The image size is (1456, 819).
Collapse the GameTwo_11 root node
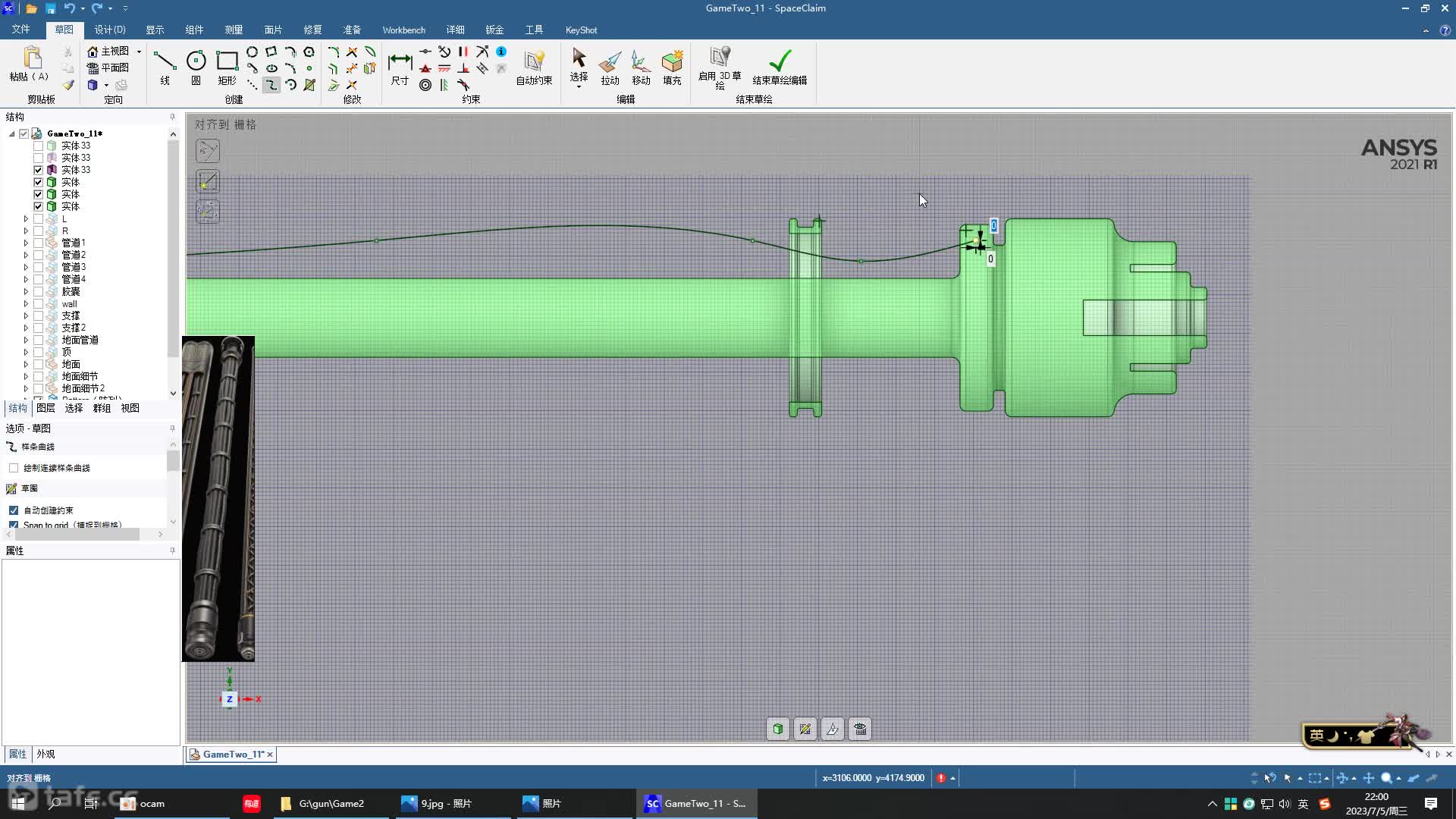coord(11,133)
